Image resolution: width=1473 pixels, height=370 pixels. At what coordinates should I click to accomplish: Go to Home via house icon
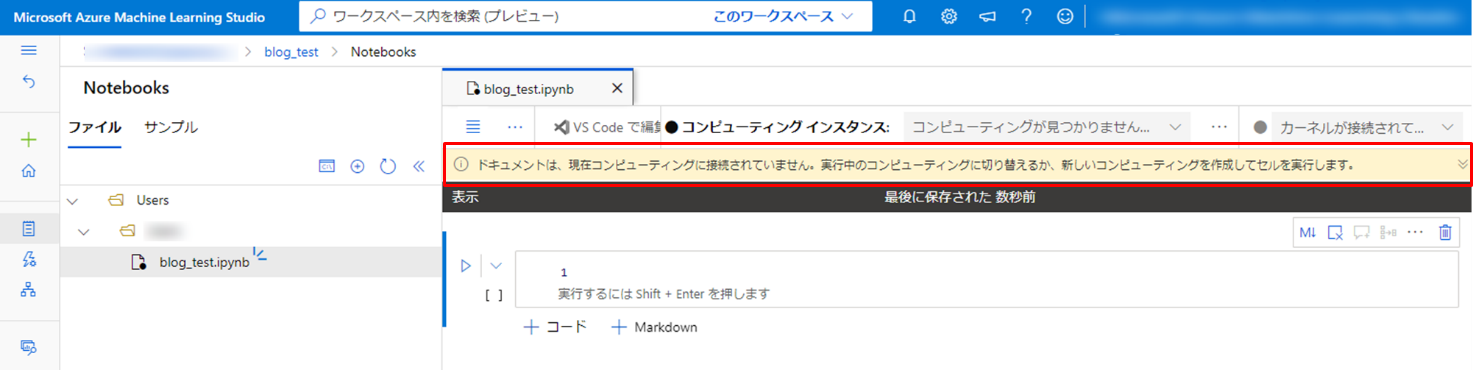29,170
